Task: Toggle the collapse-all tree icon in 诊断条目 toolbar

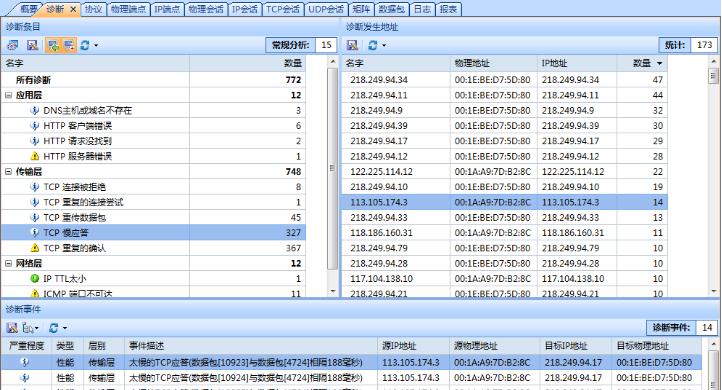Action: [x=69, y=45]
